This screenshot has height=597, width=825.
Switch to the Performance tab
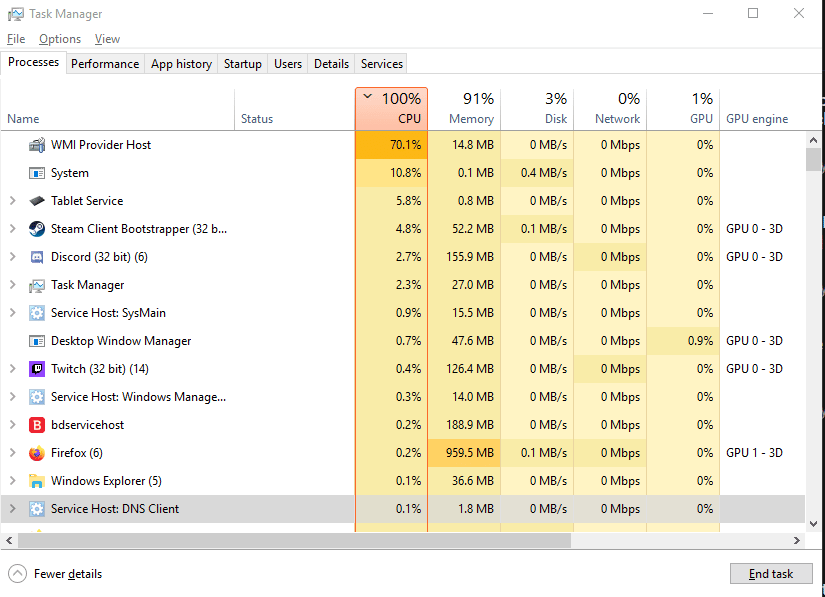(105, 63)
